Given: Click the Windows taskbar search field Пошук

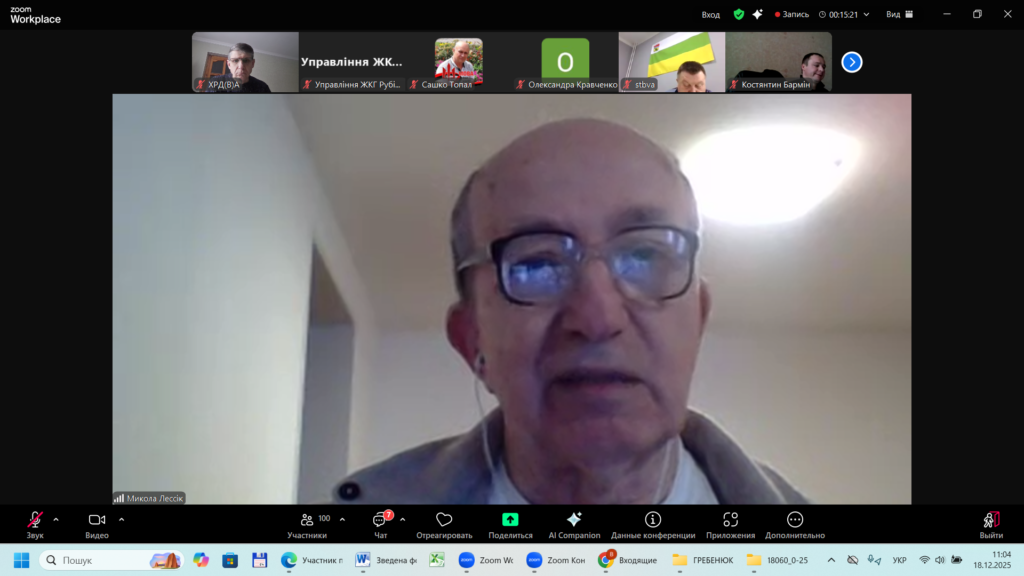Looking at the screenshot, I should (110, 560).
